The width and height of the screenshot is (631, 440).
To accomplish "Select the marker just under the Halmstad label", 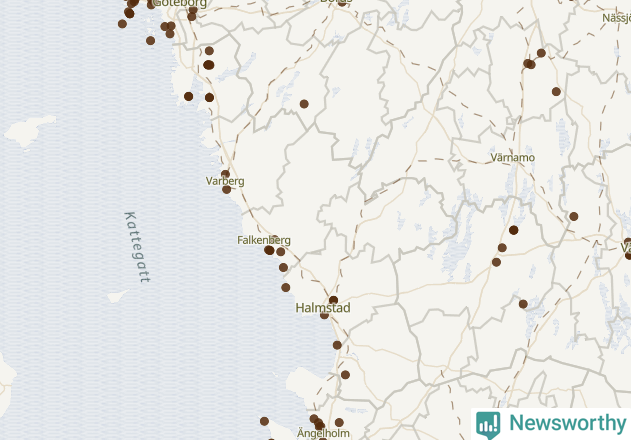I will (x=324, y=315).
